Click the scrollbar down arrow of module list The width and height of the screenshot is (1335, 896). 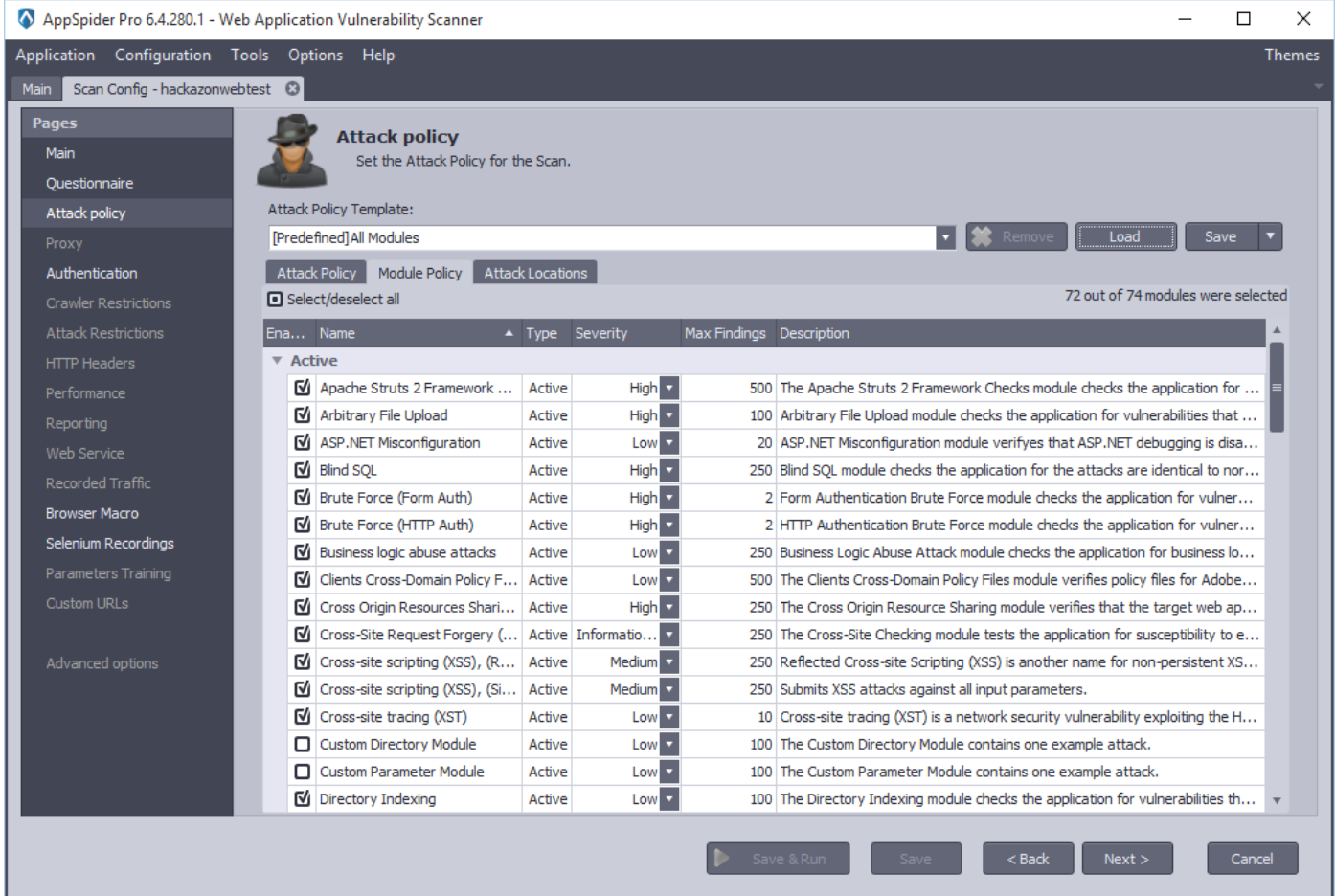pyautogui.click(x=1277, y=800)
